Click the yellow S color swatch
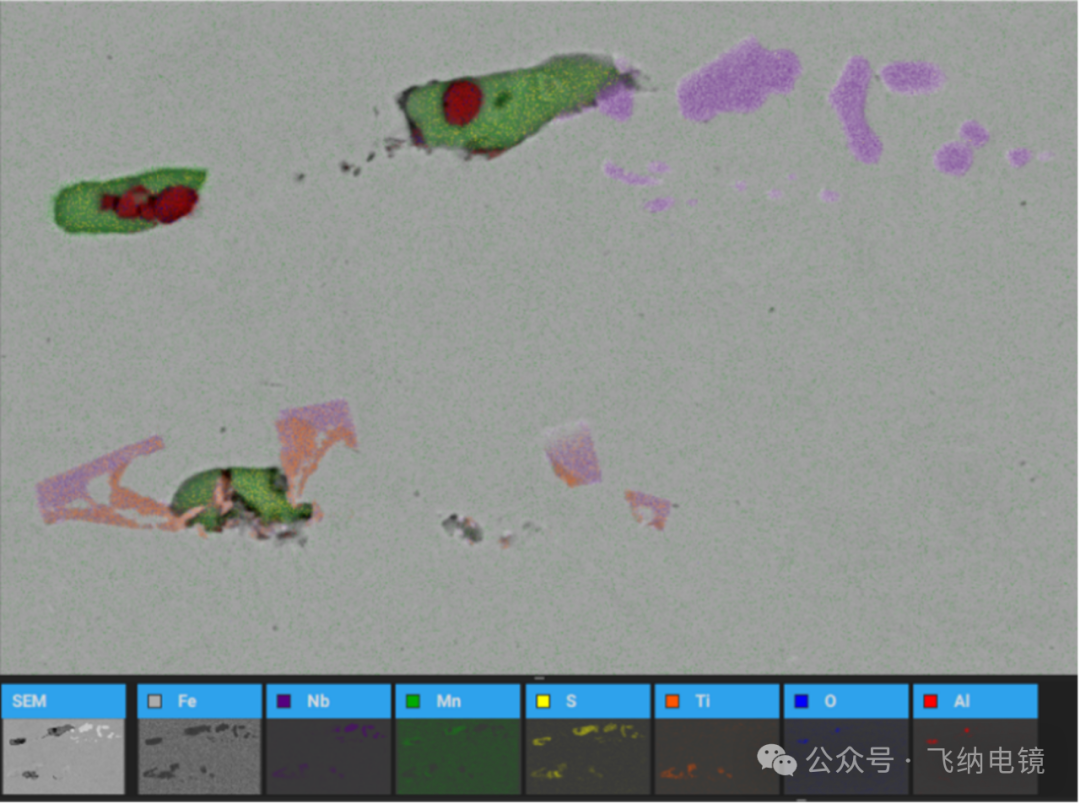This screenshot has height=804, width=1080. point(543,701)
